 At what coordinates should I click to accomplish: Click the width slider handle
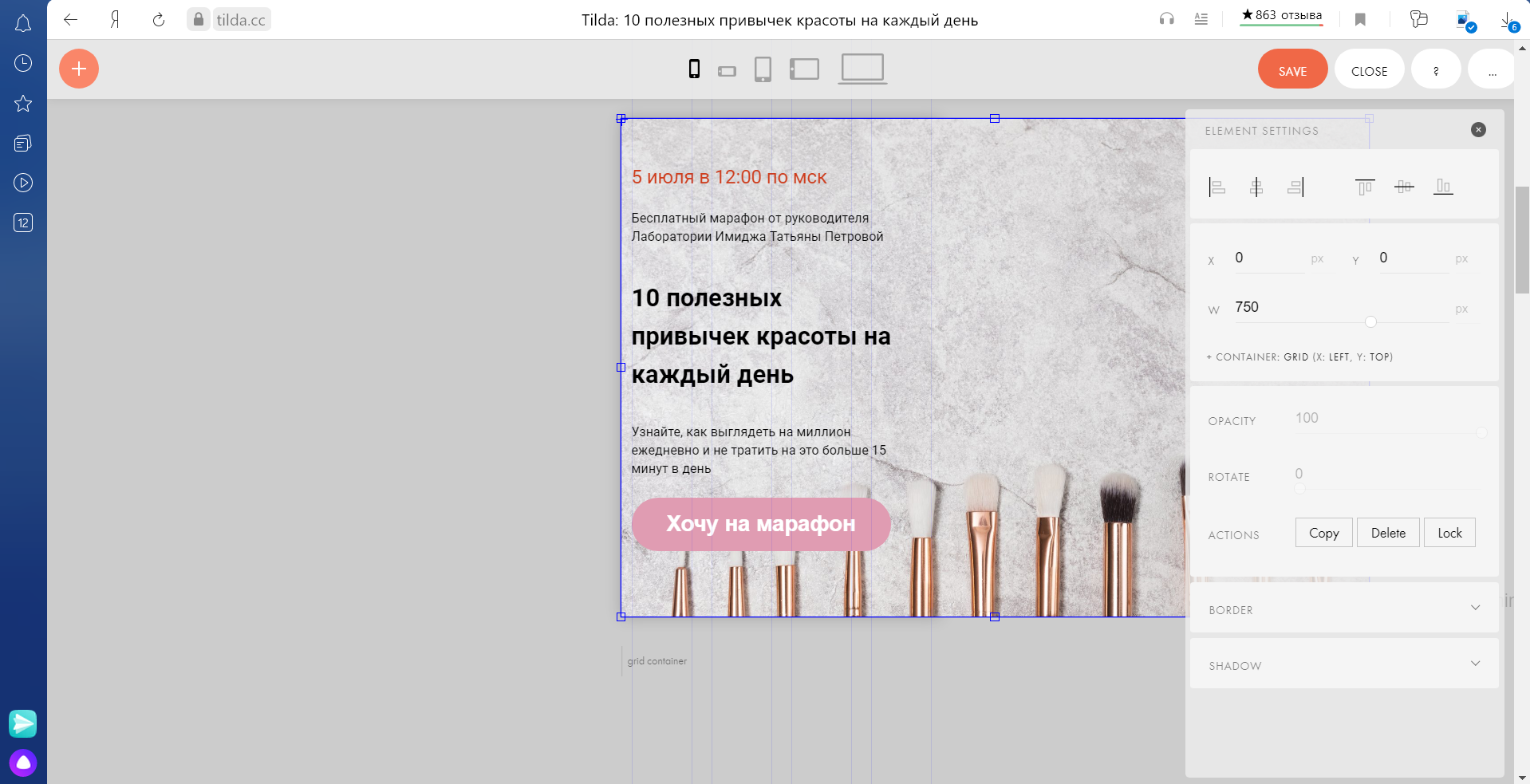[1370, 321]
